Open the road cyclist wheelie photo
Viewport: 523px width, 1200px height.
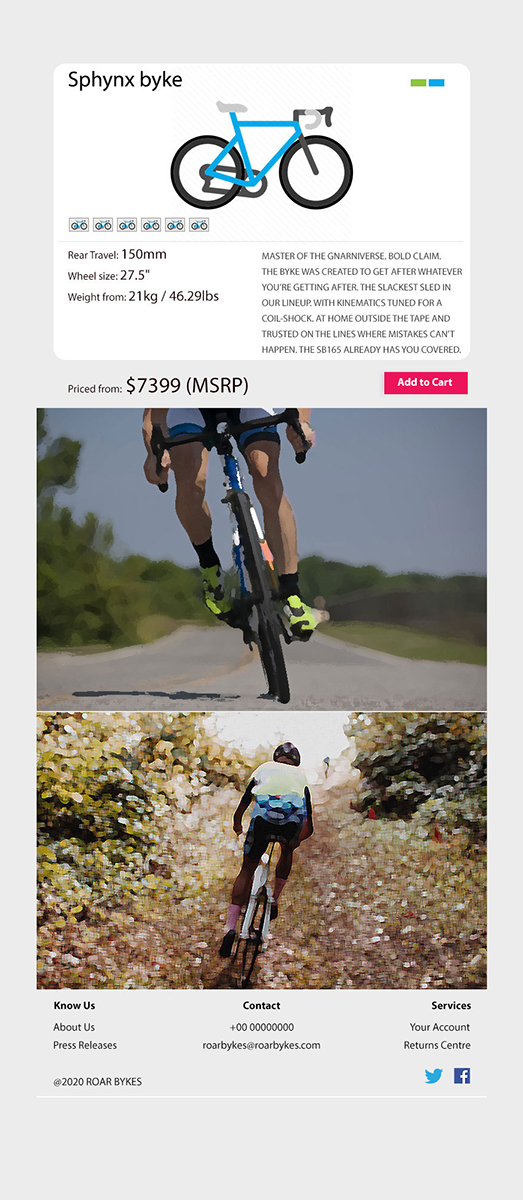point(262,559)
